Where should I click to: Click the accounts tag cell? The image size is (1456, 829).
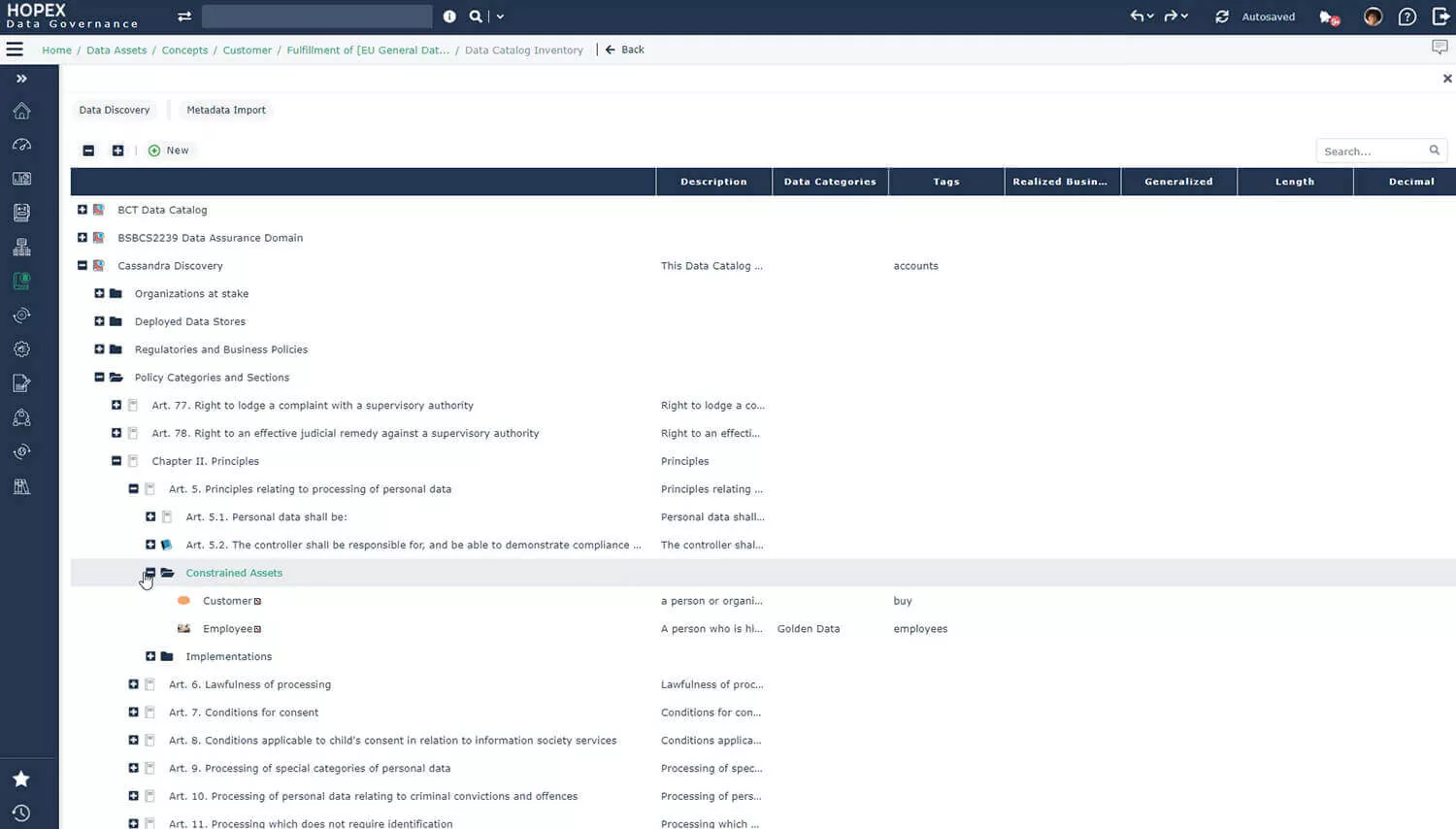(915, 266)
